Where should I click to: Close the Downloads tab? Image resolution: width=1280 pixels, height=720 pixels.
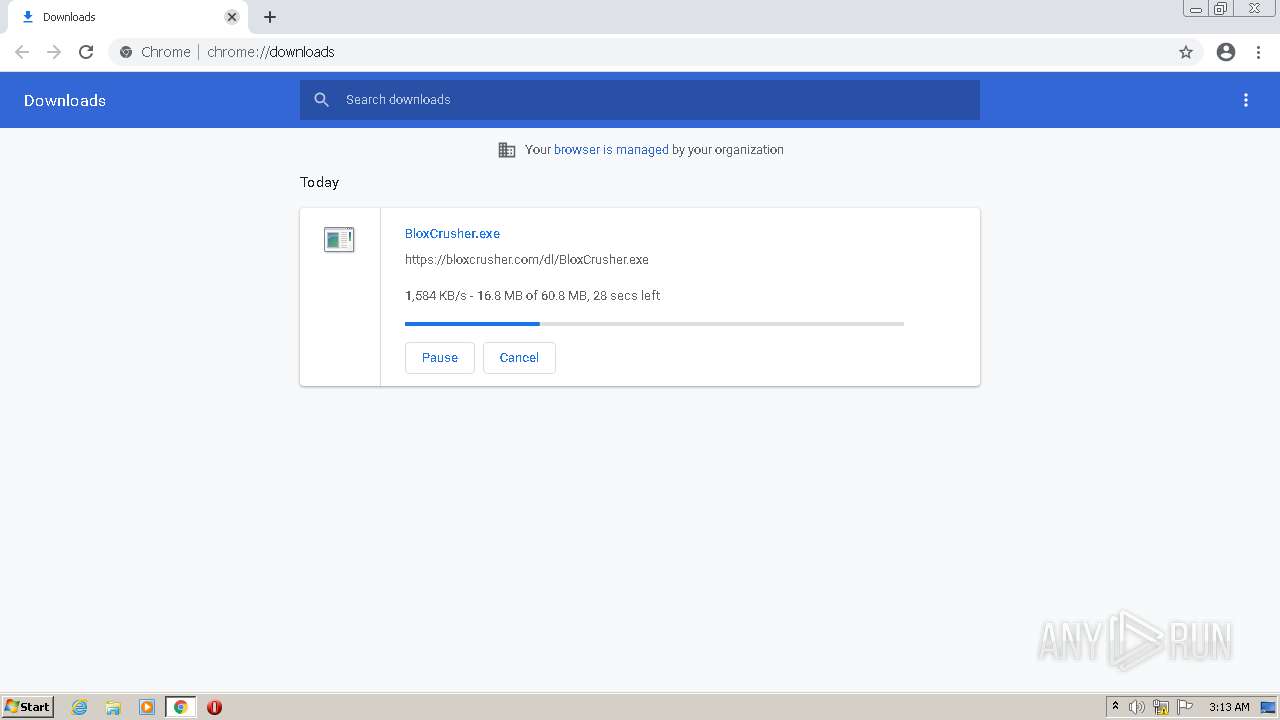[x=232, y=17]
